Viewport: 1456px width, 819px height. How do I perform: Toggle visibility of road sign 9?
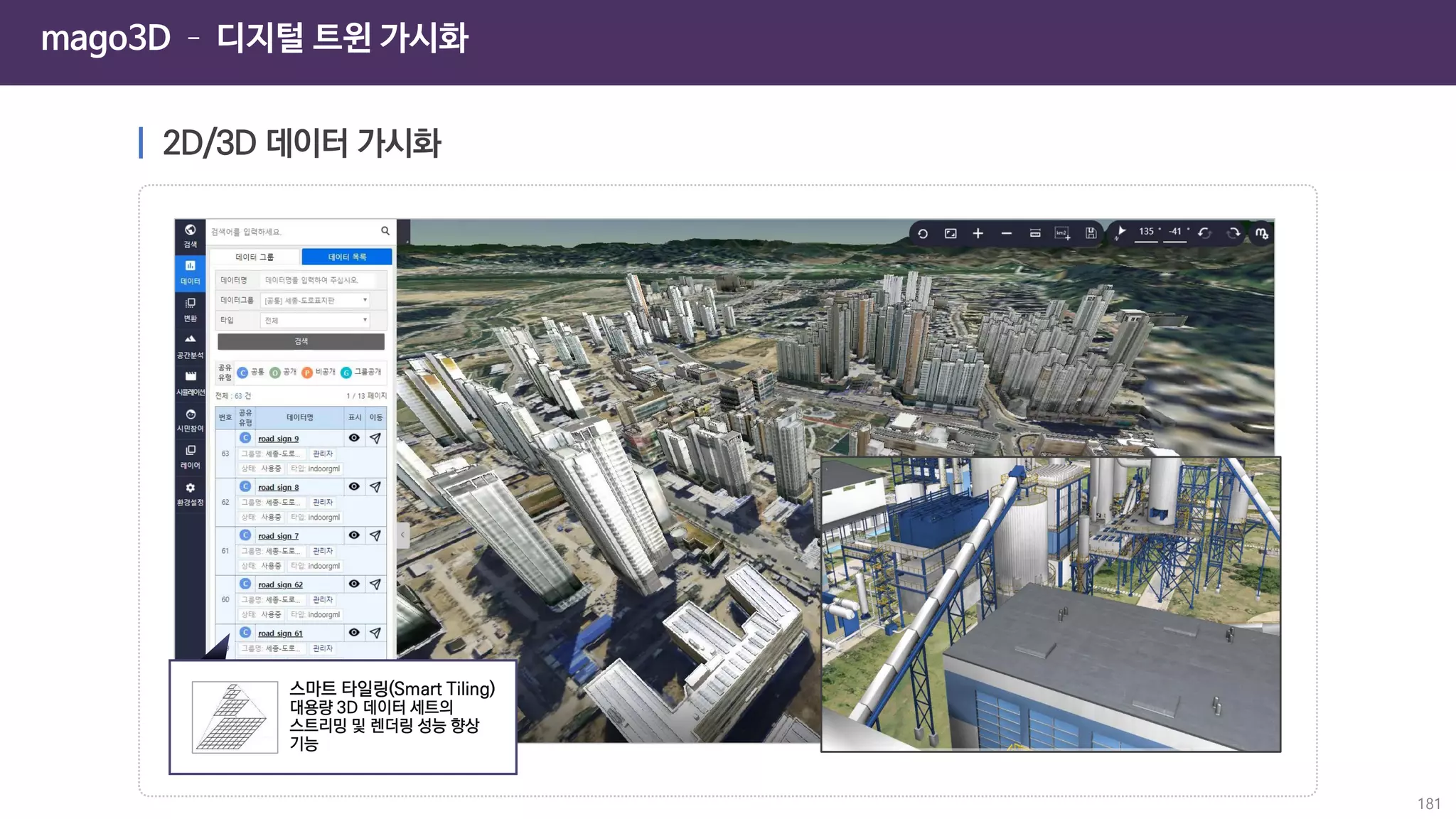point(354,438)
